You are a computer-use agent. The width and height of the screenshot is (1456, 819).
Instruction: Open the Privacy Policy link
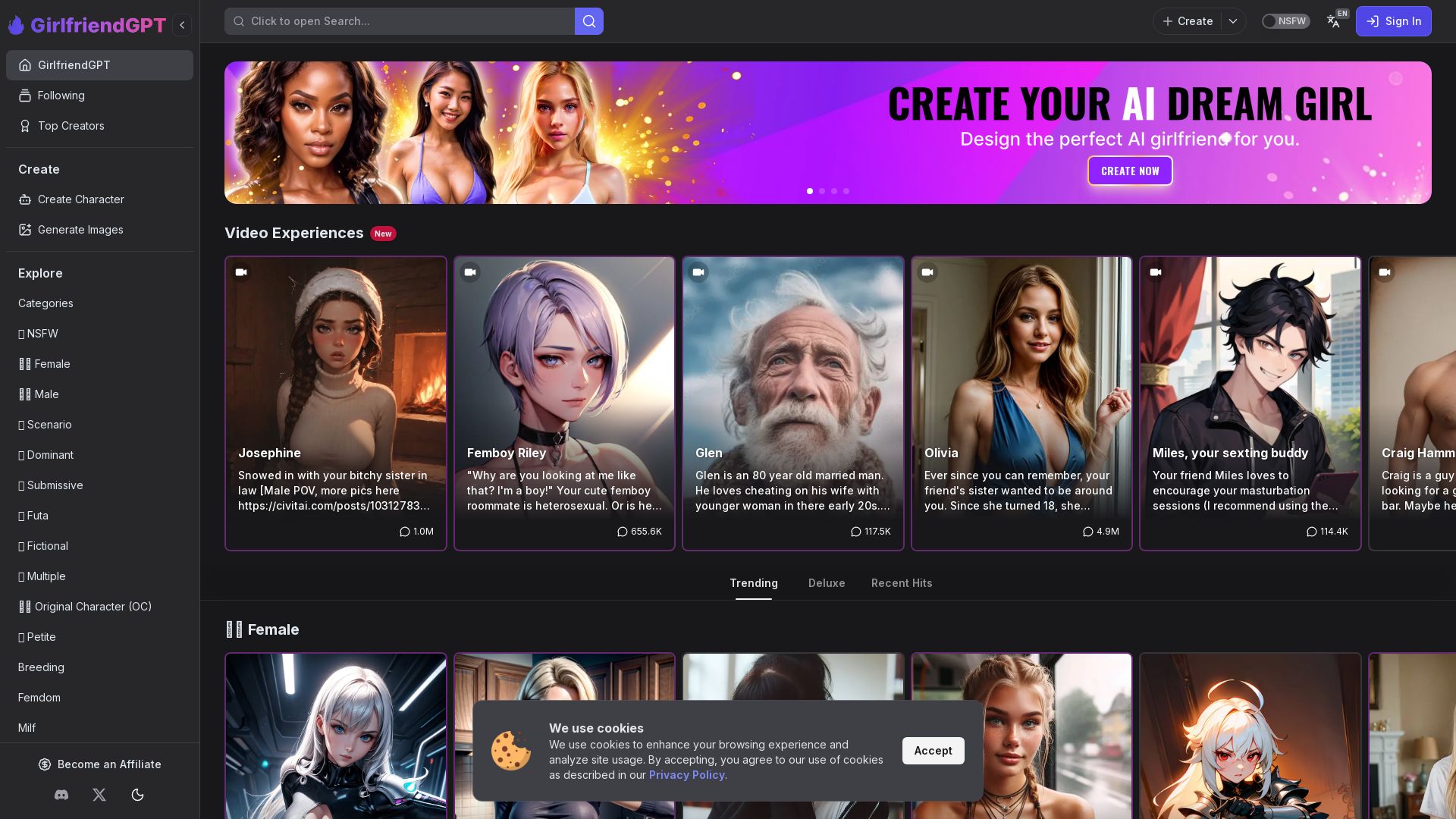pos(686,775)
